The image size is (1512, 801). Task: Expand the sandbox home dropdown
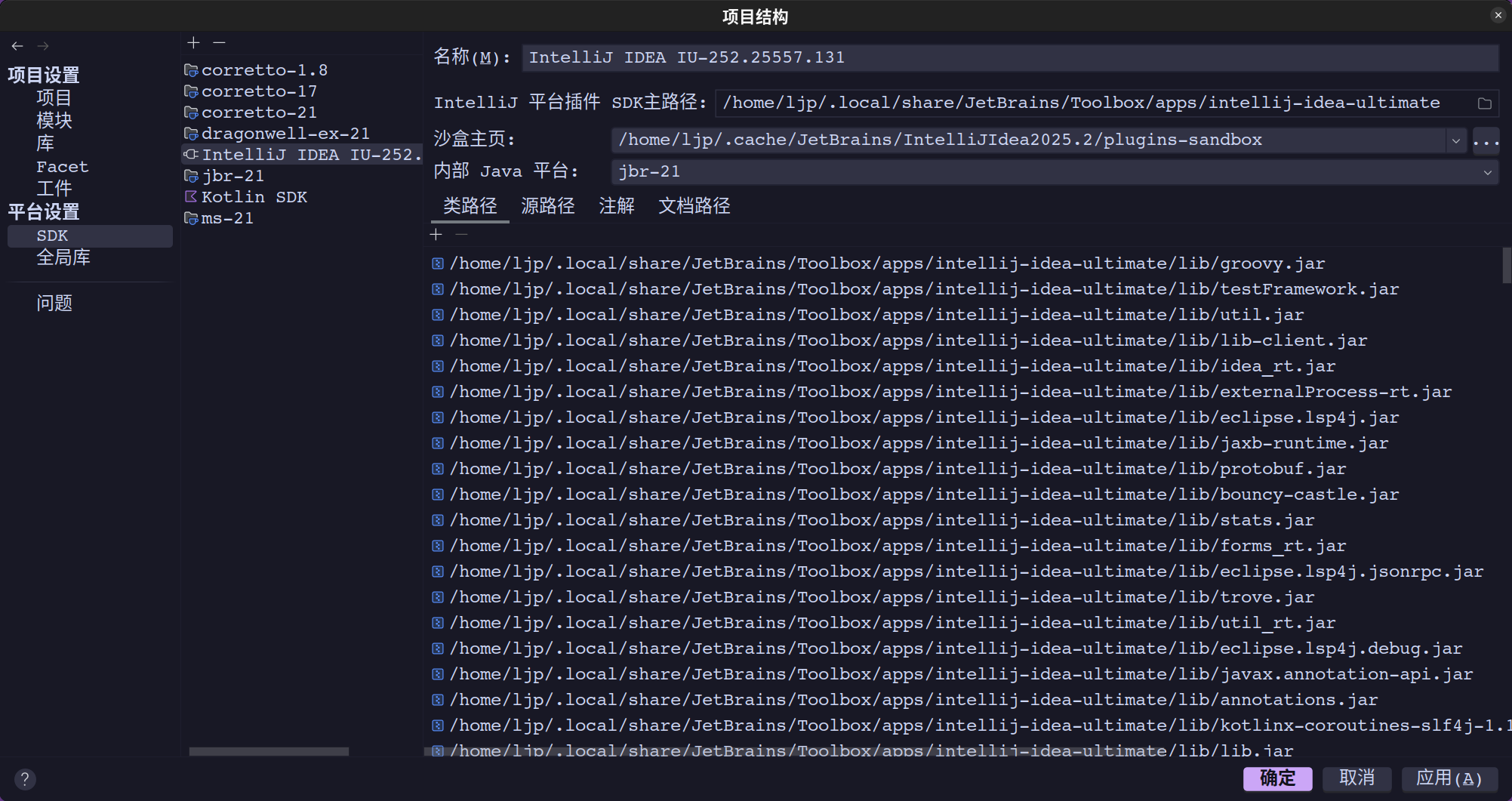click(1455, 140)
